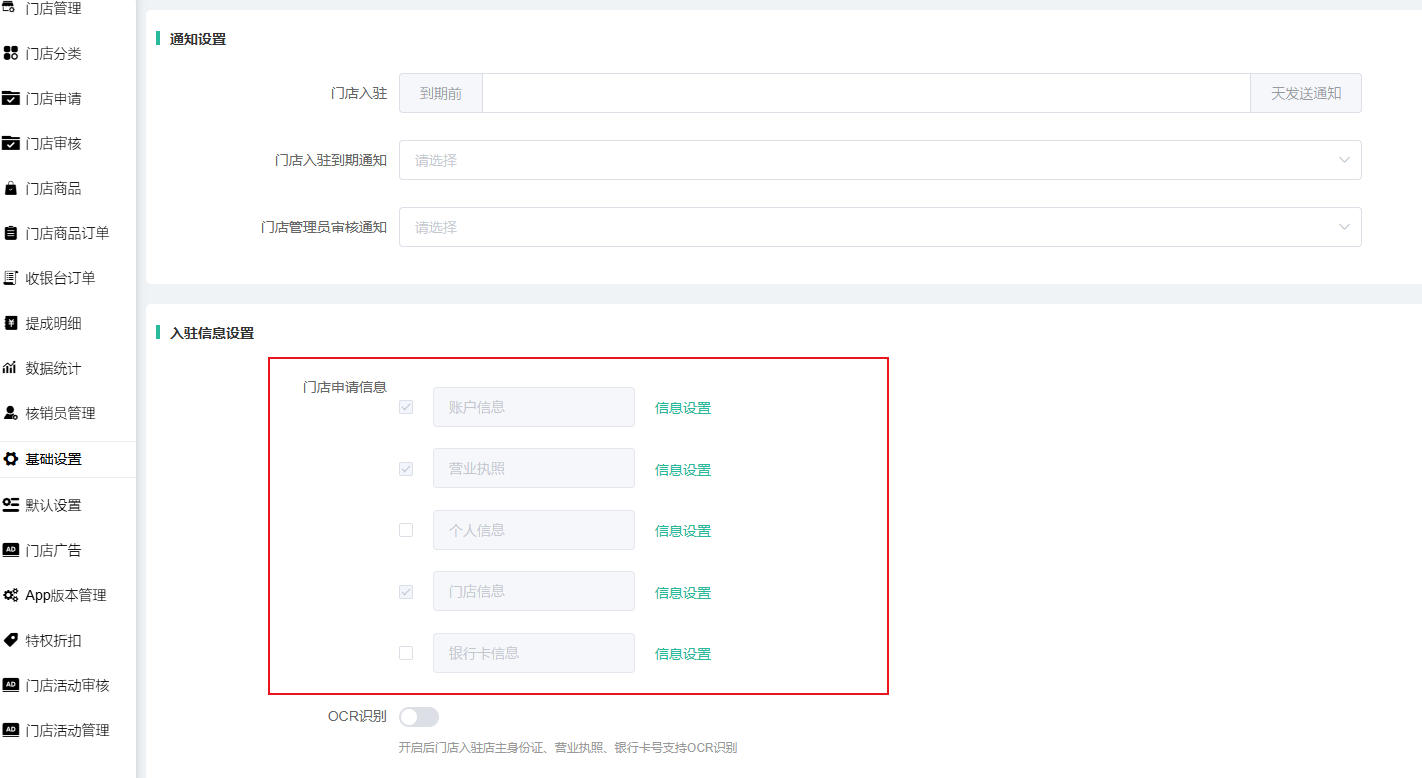Click the 门店商品订单 clipboard icon
The image size is (1422, 778).
[x=11, y=233]
